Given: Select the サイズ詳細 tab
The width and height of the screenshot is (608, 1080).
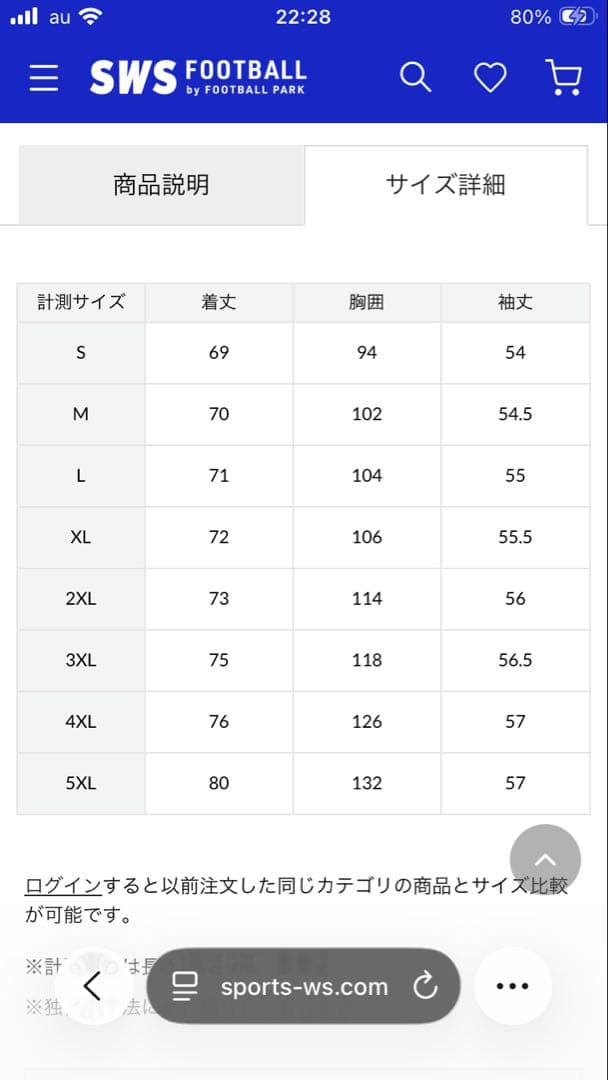Looking at the screenshot, I should click(445, 185).
